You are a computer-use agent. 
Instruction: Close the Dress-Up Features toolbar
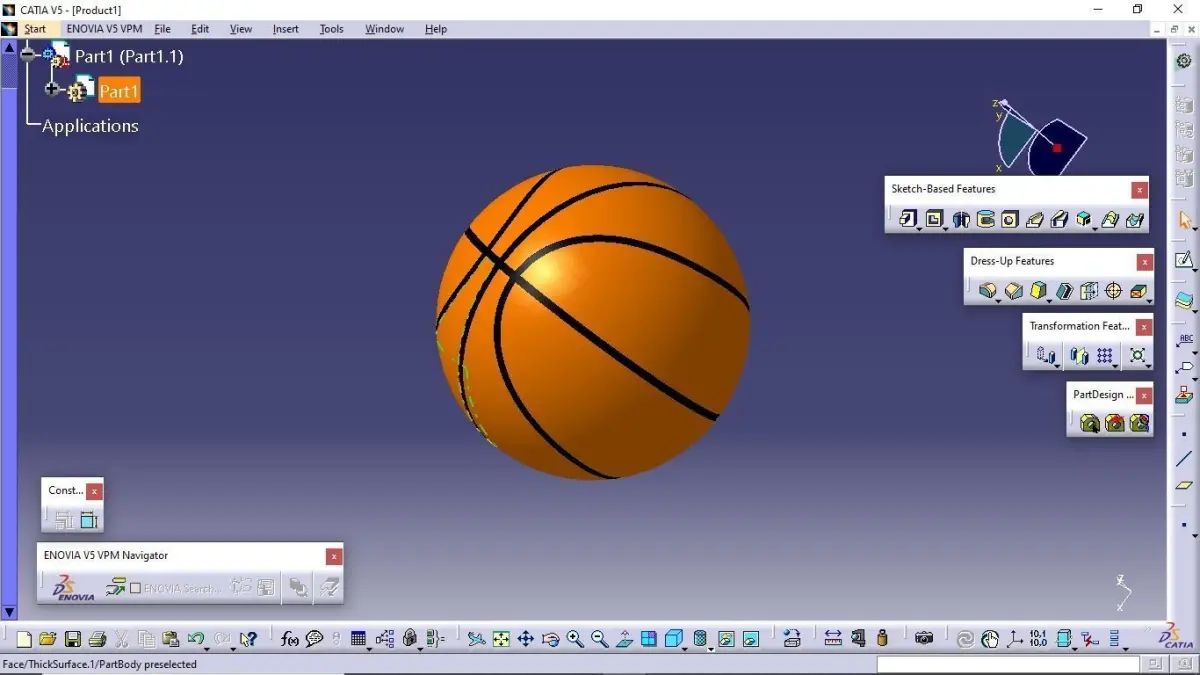tap(1145, 262)
